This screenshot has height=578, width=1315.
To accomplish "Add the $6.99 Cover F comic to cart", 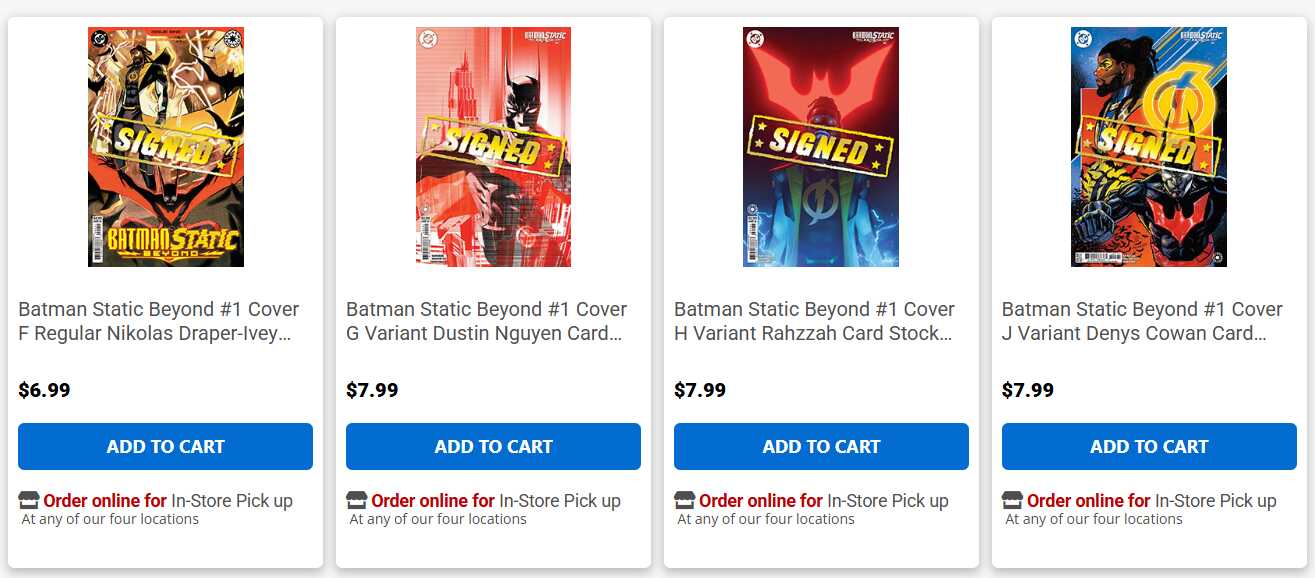I will 165,447.
